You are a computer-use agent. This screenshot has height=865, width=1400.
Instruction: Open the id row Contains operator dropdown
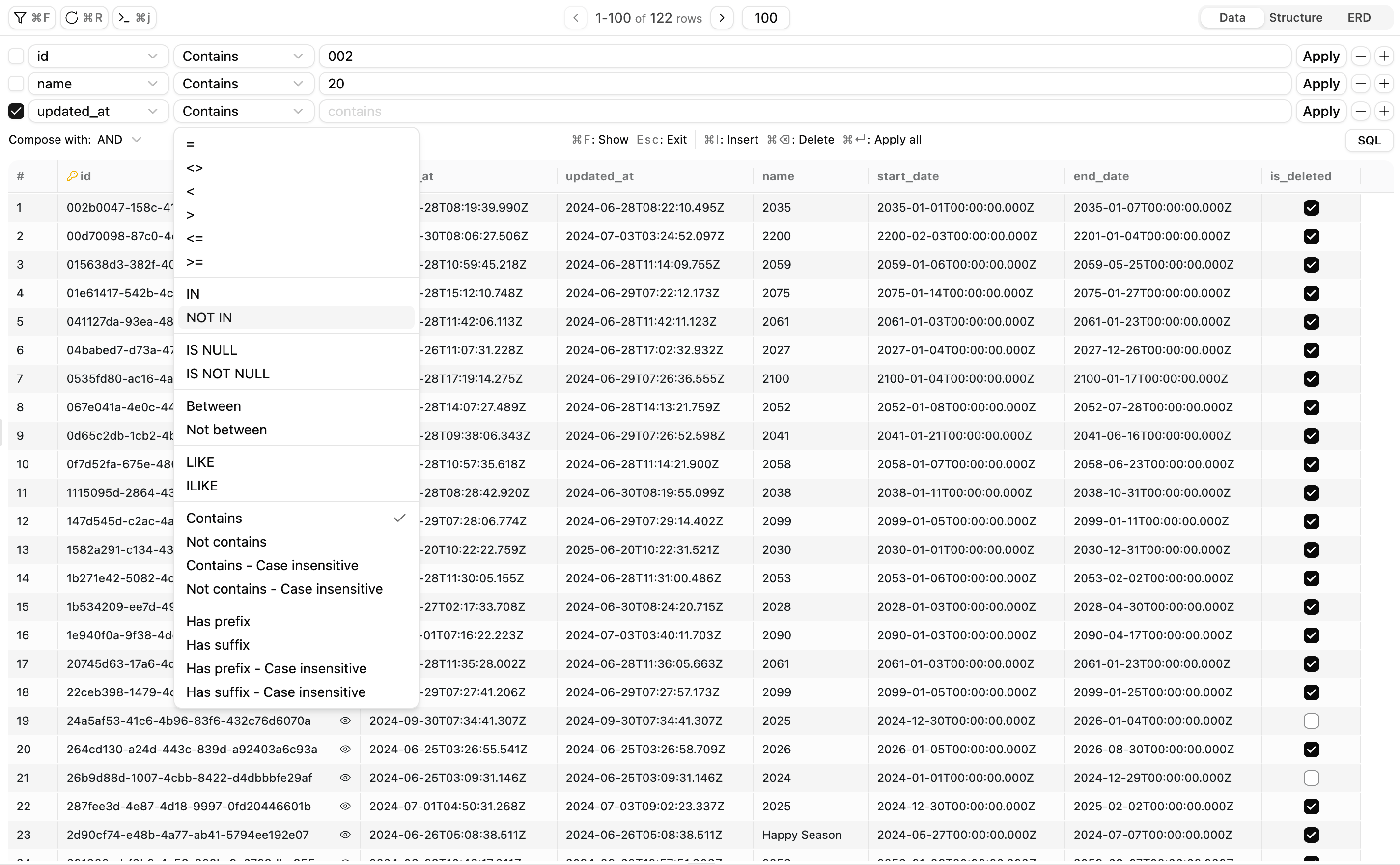tap(243, 56)
